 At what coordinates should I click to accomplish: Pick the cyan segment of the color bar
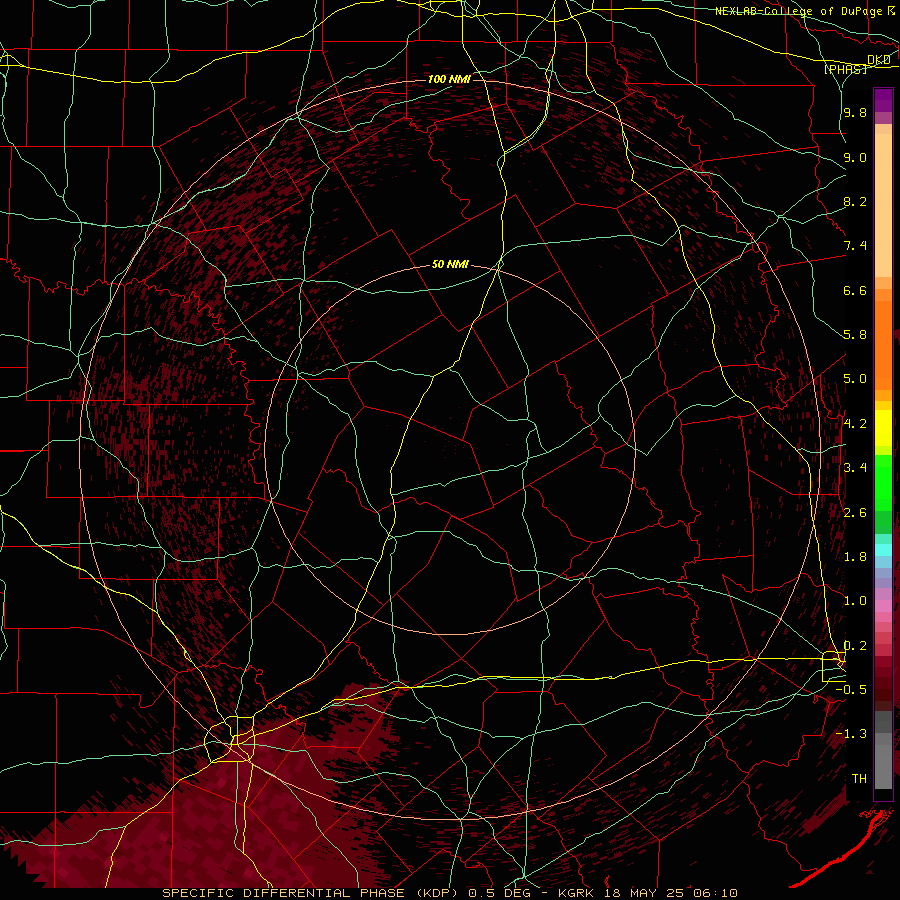[883, 550]
